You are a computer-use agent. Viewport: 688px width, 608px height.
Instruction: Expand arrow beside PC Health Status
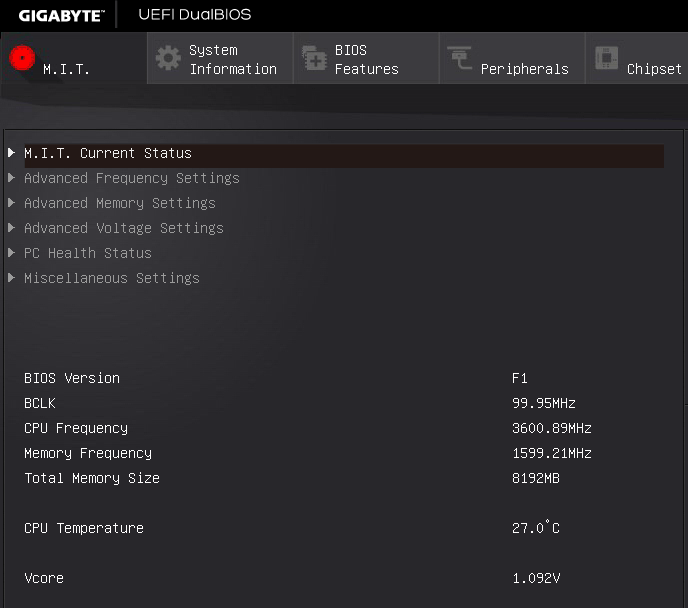point(11,253)
